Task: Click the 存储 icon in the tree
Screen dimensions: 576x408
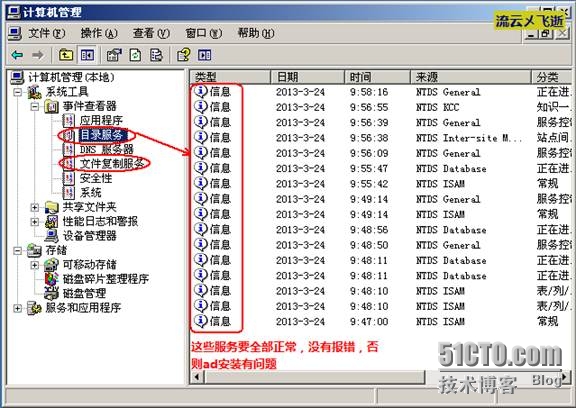Action: [35, 250]
